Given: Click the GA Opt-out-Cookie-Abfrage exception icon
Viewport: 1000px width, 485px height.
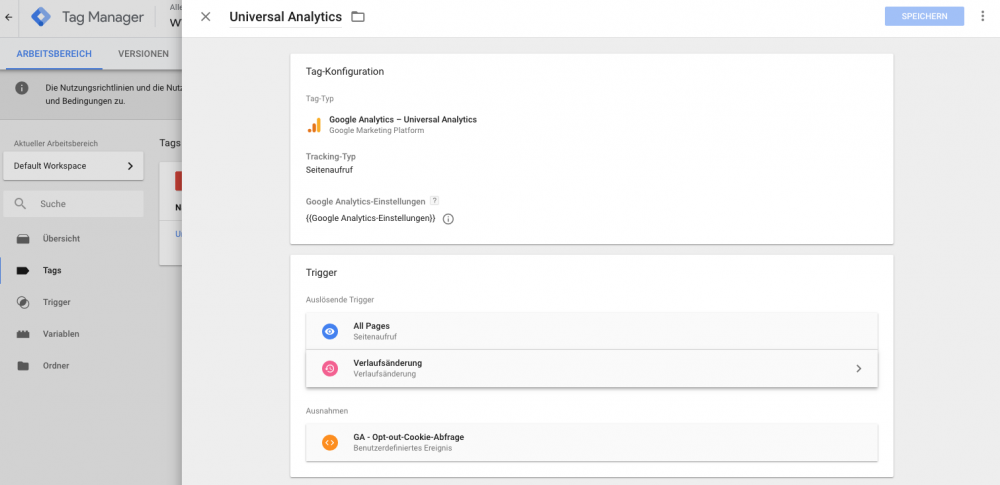Looking at the screenshot, I should [x=330, y=442].
